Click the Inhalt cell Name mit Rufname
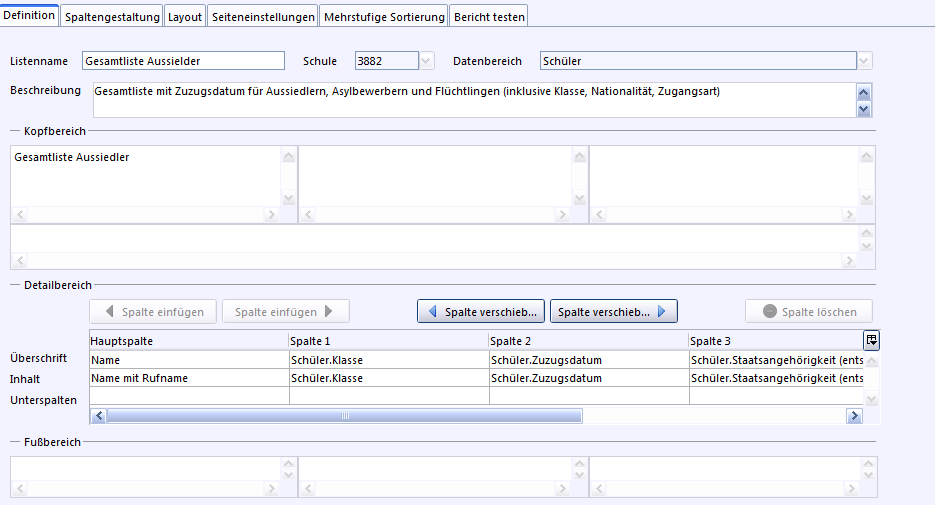The height and width of the screenshot is (505, 935). point(189,378)
